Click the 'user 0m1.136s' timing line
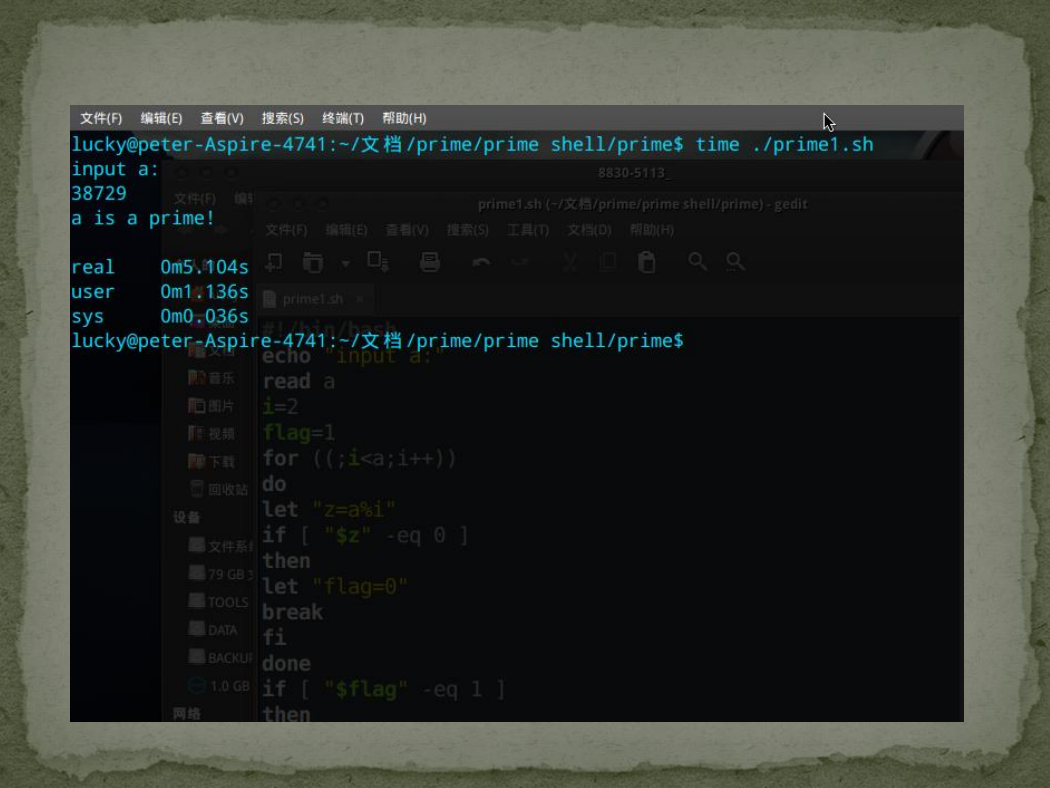The height and width of the screenshot is (788, 1050). coord(160,292)
